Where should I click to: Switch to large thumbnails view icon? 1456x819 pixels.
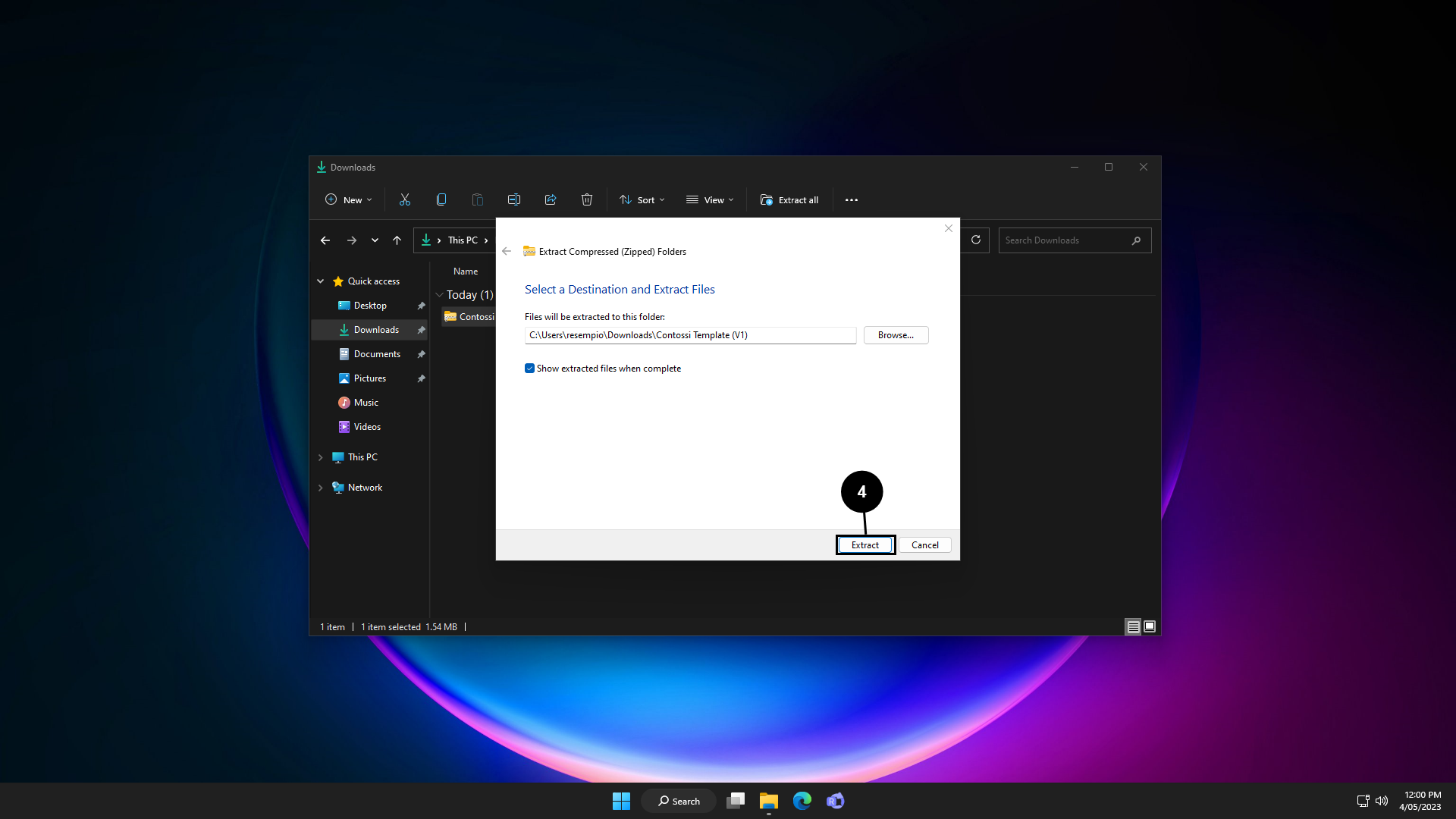pyautogui.click(x=1150, y=626)
